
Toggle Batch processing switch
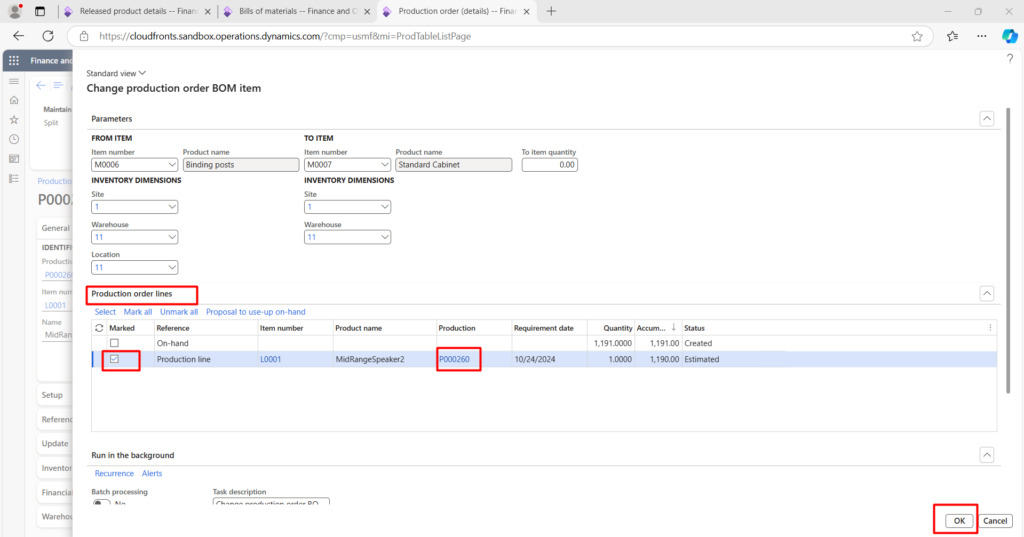(101, 503)
